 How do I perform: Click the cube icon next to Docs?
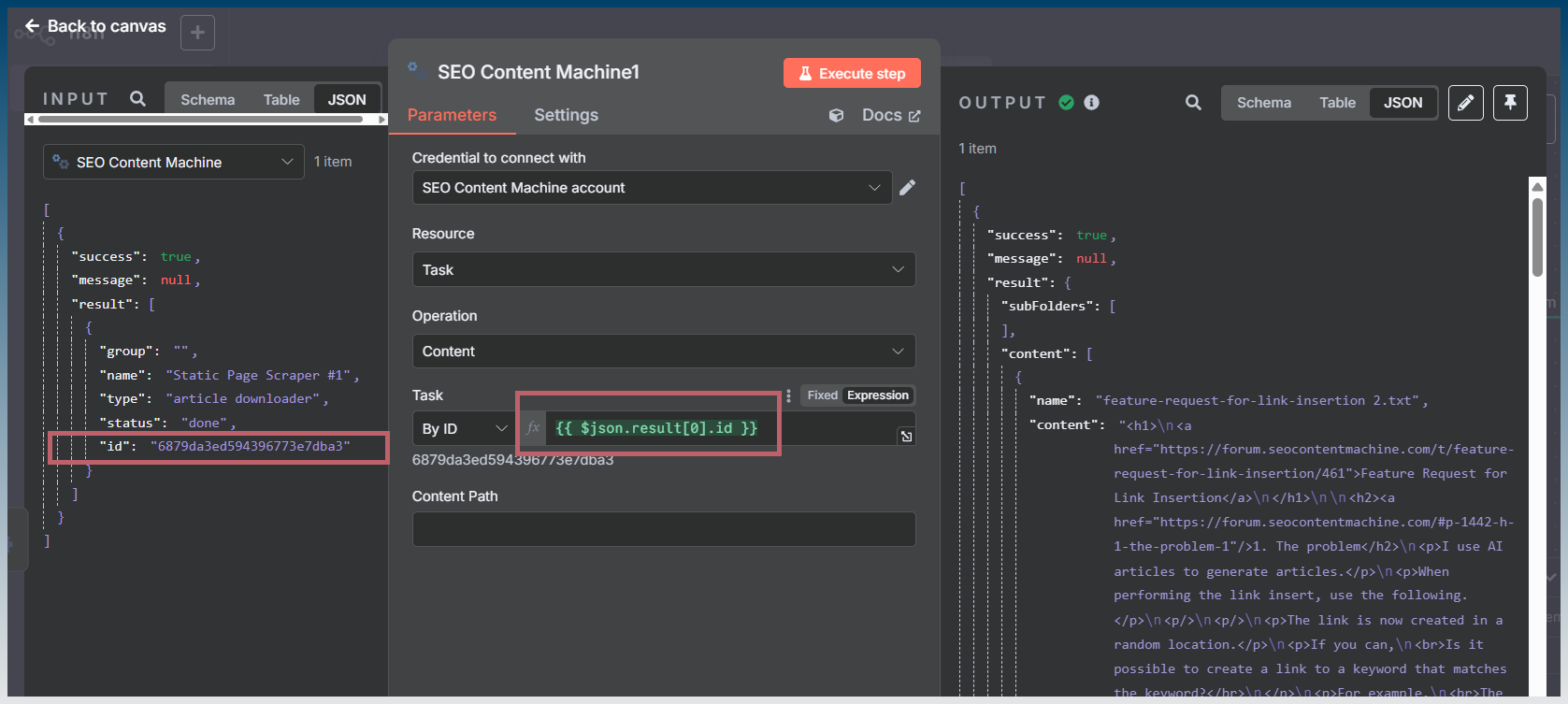coord(837,115)
